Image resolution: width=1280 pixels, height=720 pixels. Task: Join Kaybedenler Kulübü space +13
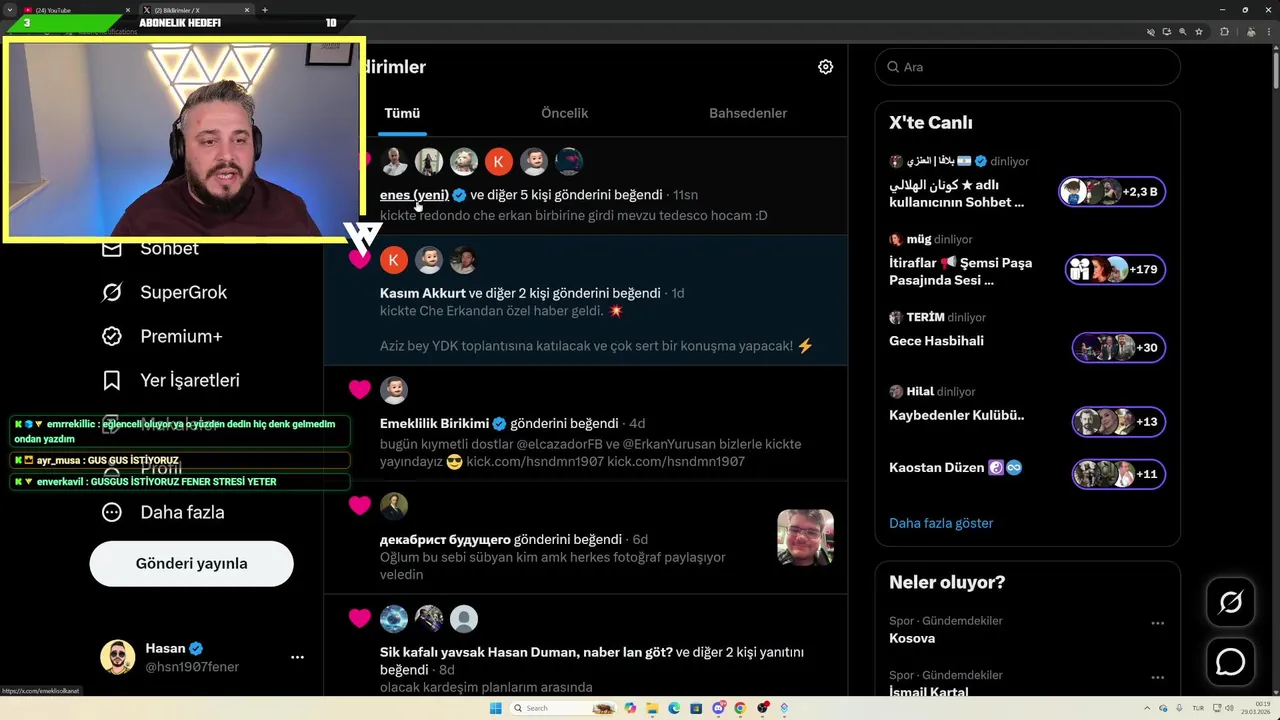coord(1119,421)
